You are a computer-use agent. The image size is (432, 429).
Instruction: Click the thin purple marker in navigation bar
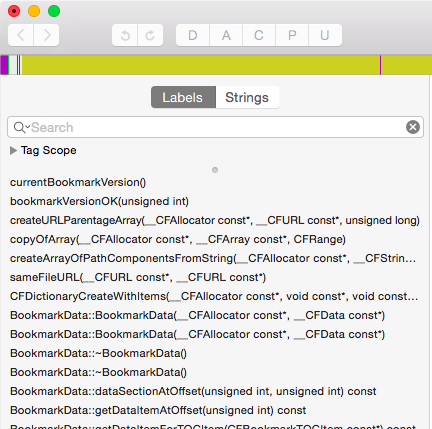pyautogui.click(x=380, y=65)
